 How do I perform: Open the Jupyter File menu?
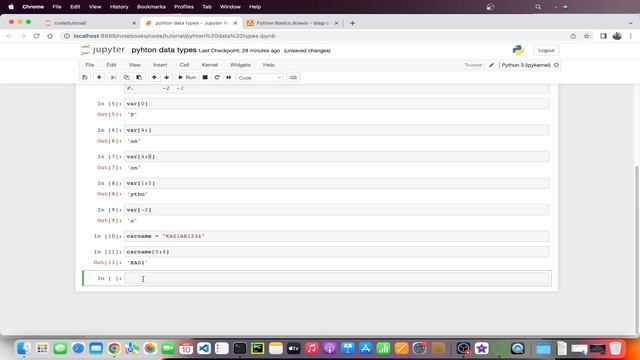click(x=89, y=65)
